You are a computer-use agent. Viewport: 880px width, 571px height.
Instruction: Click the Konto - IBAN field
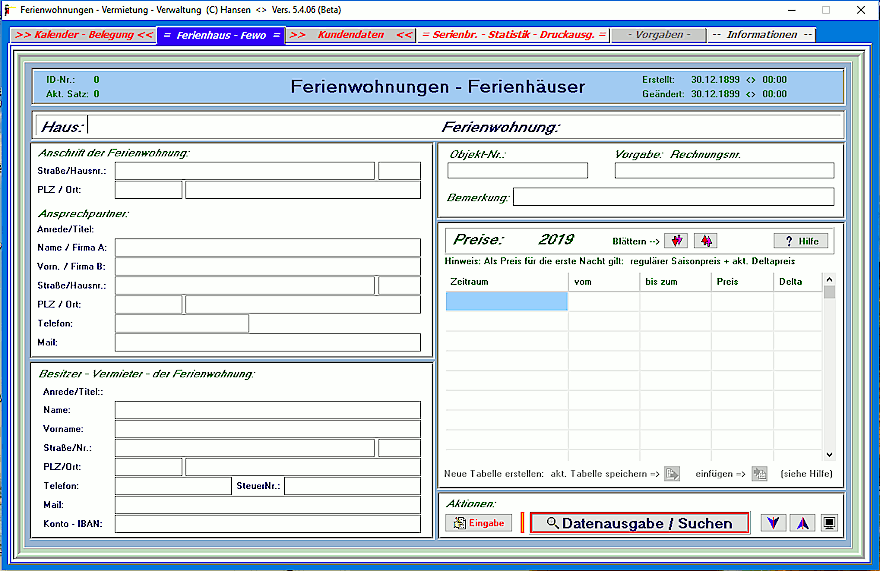pos(267,524)
